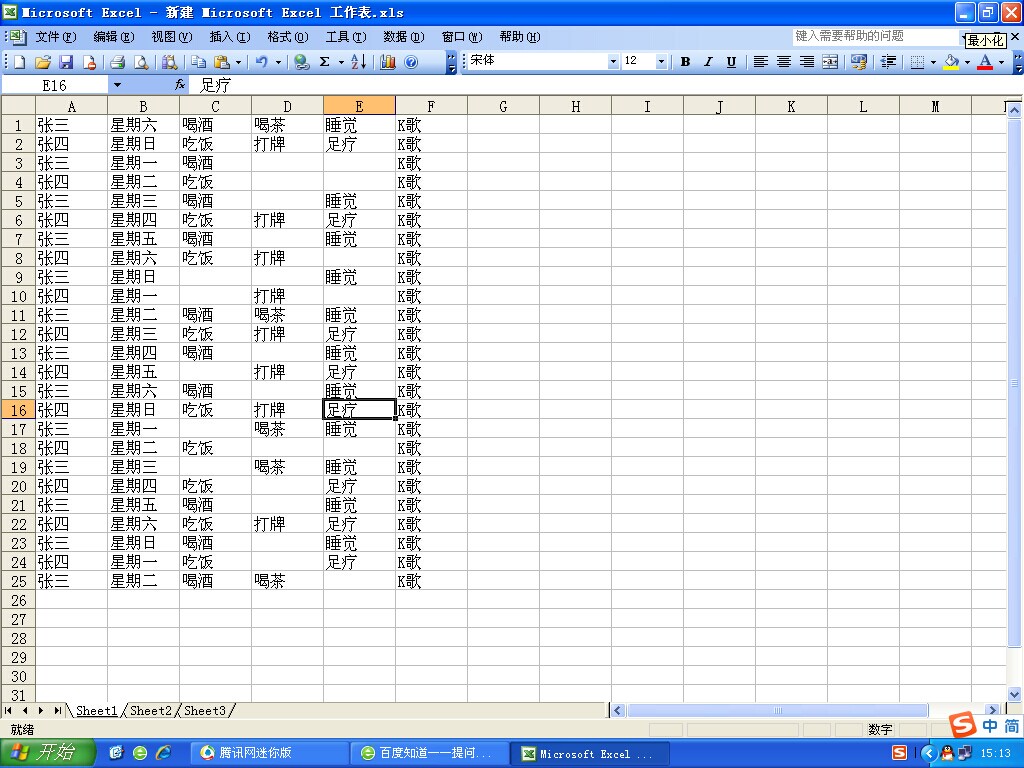Apply the yellow fill color bucket
This screenshot has height=768, width=1024.
tap(951, 62)
